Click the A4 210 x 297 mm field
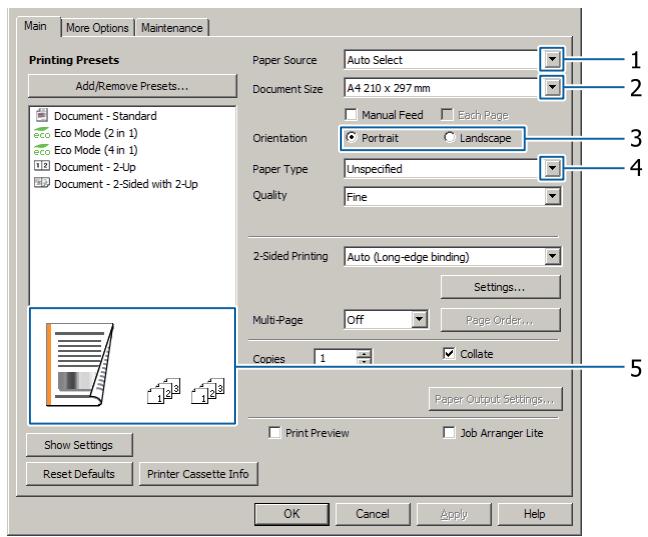 pyautogui.click(x=443, y=88)
